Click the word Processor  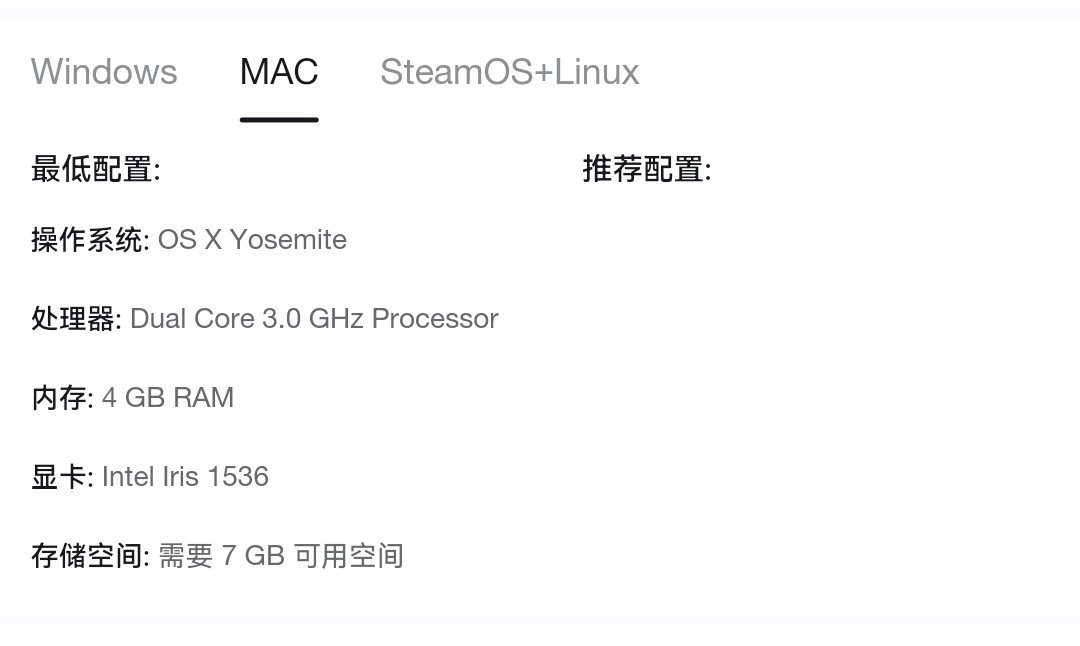435,319
